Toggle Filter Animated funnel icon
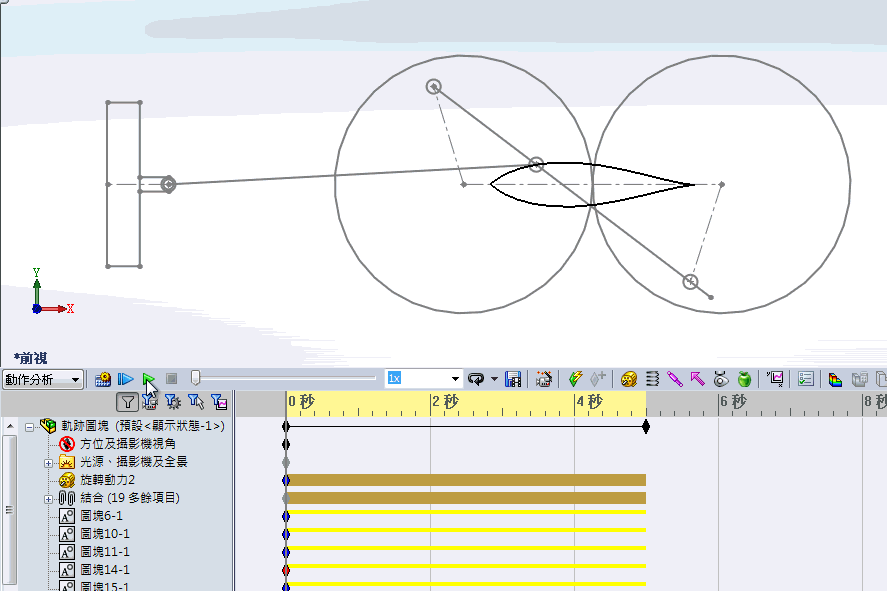This screenshot has height=591, width=887. click(x=150, y=402)
